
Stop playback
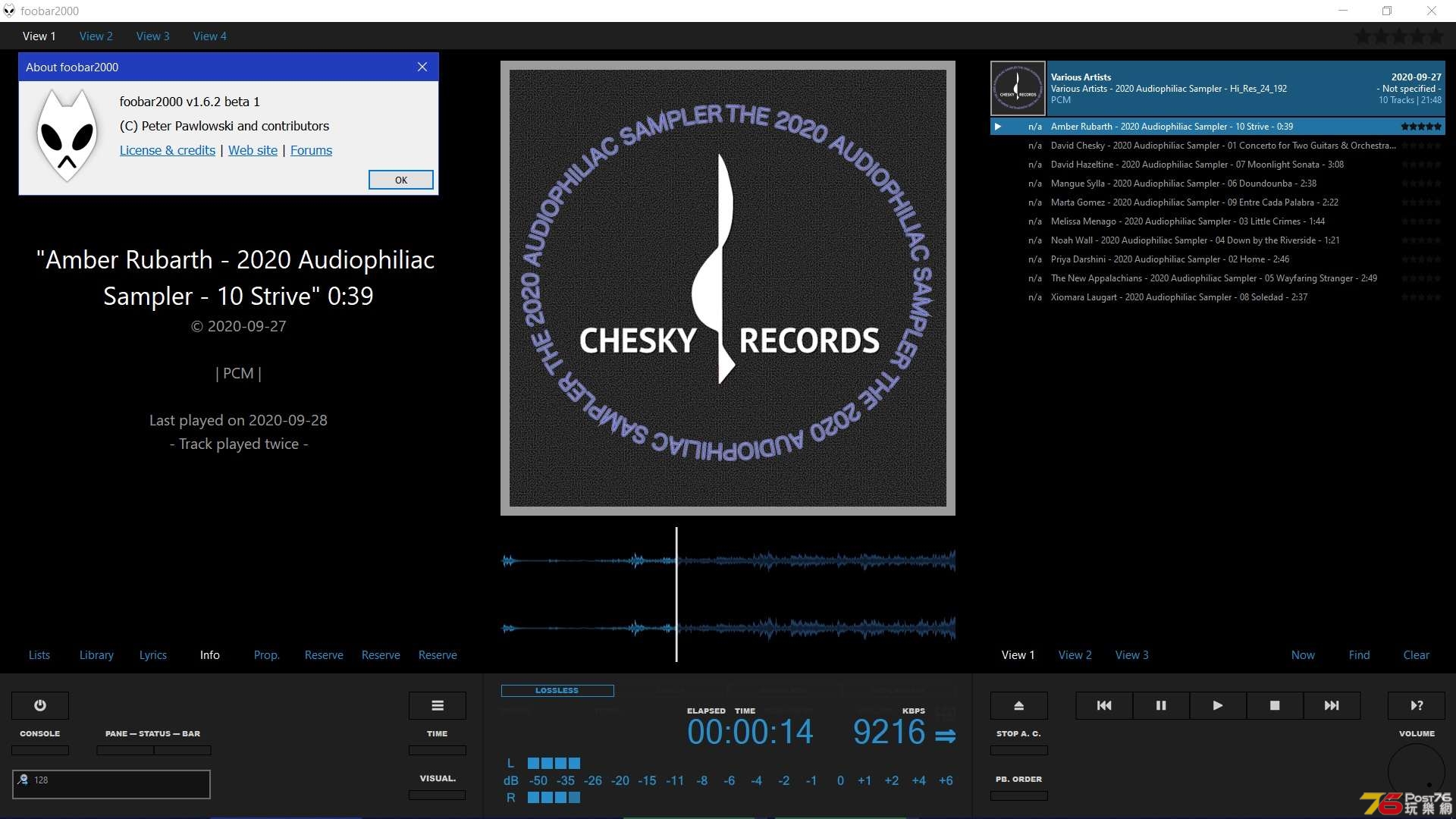point(1275,705)
